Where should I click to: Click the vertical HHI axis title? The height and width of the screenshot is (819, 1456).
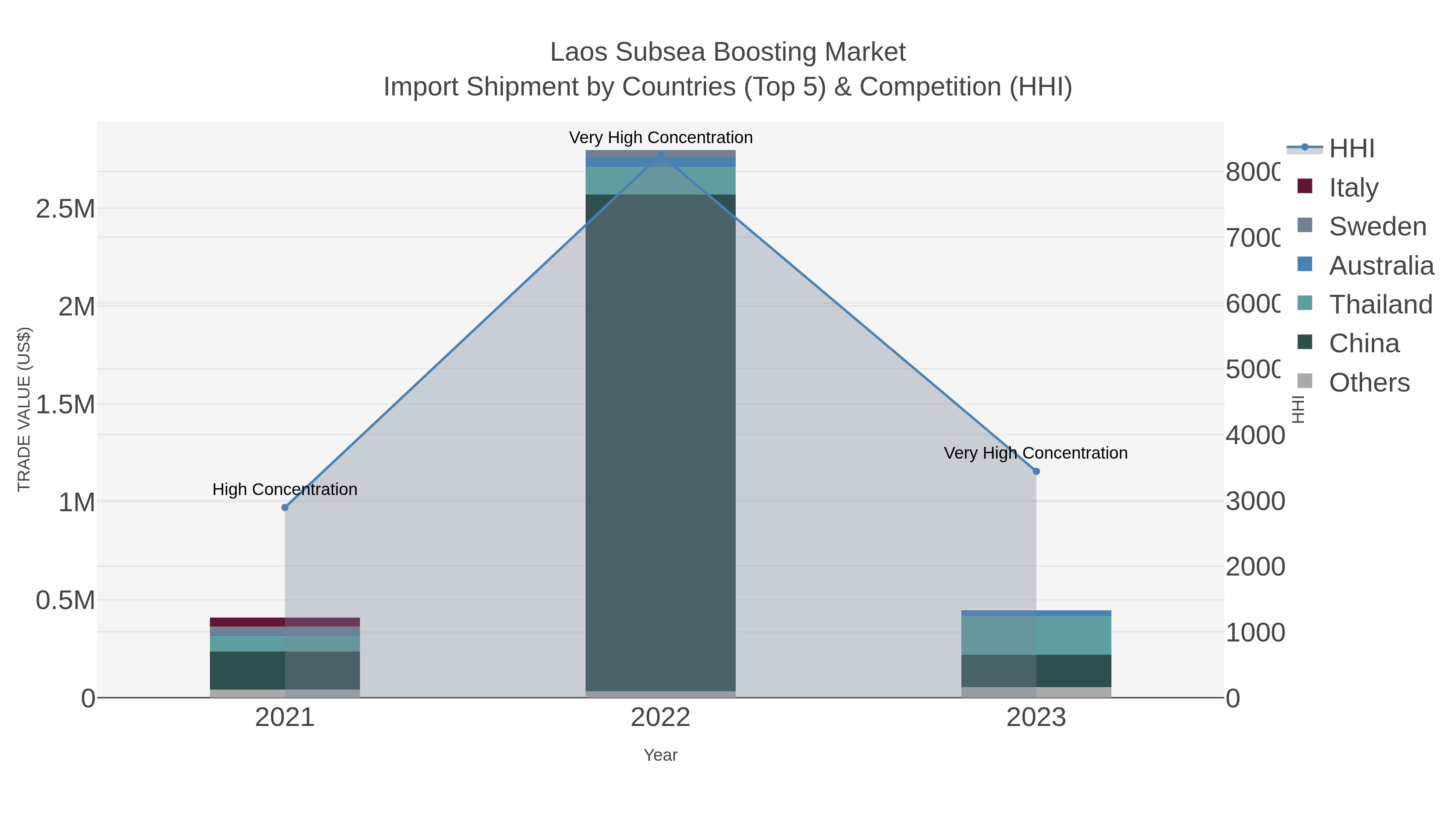(1298, 409)
